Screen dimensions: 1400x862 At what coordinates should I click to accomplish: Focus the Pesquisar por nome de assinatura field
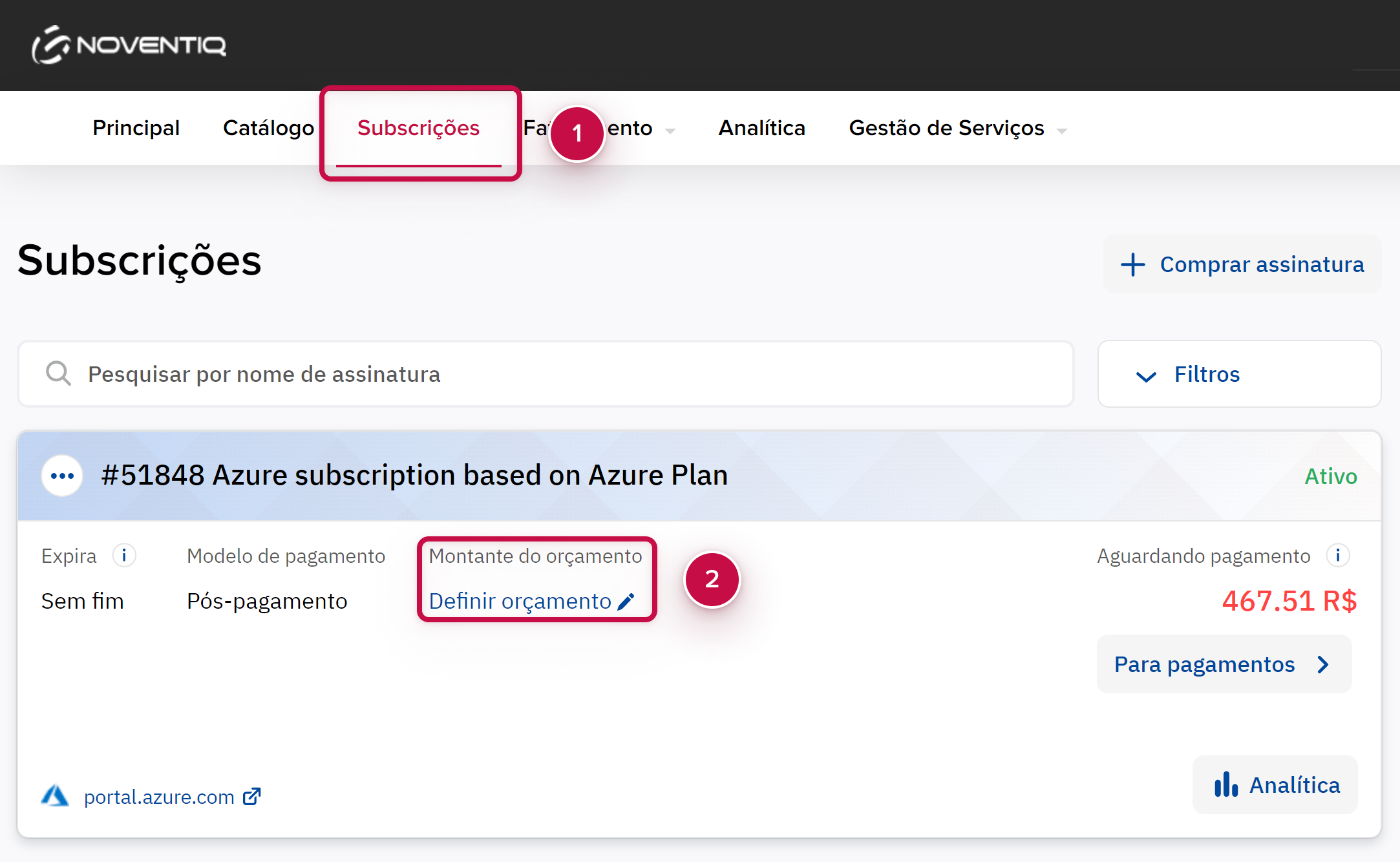556,374
